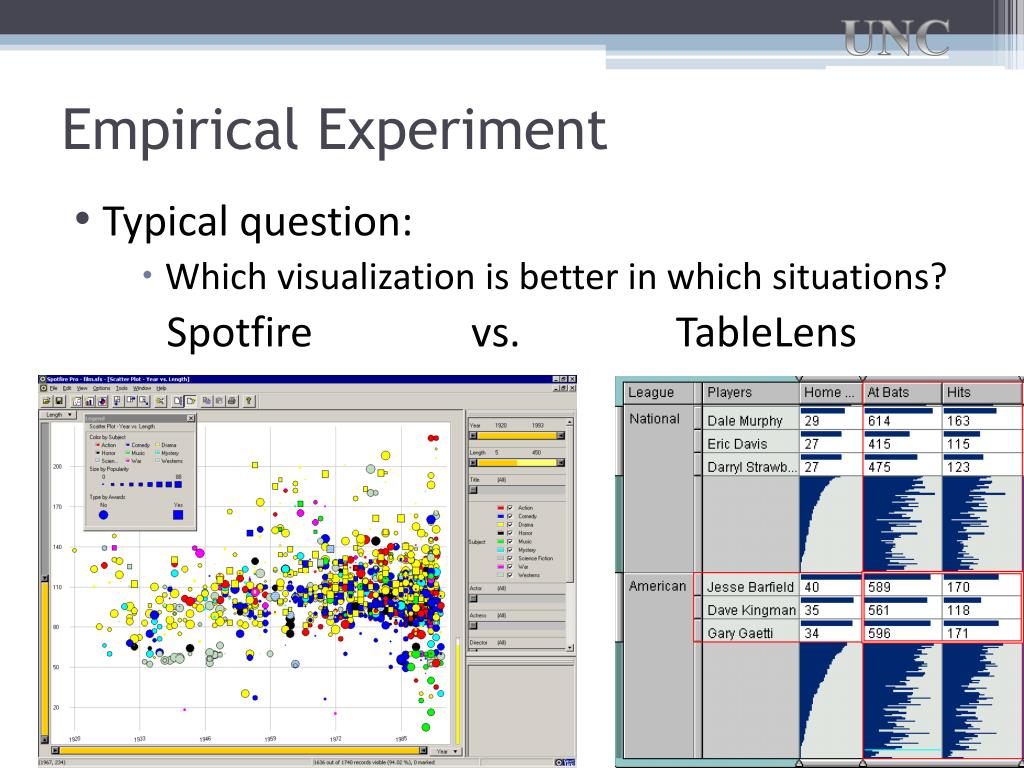Click the Eric Davis row in TableLens
The height and width of the screenshot is (768, 1024).
tap(862, 442)
